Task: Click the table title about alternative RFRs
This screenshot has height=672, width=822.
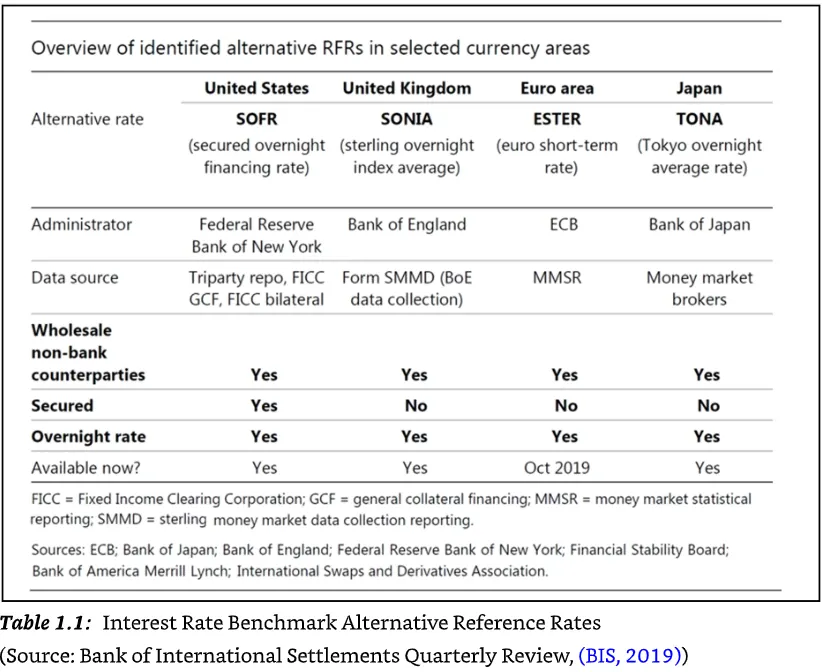Action: 310,48
